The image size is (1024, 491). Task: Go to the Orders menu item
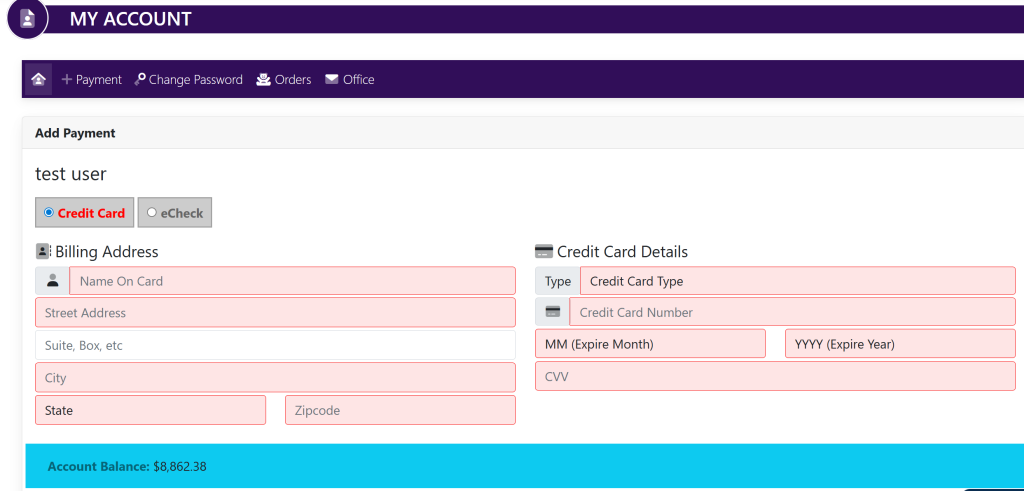[x=284, y=80]
